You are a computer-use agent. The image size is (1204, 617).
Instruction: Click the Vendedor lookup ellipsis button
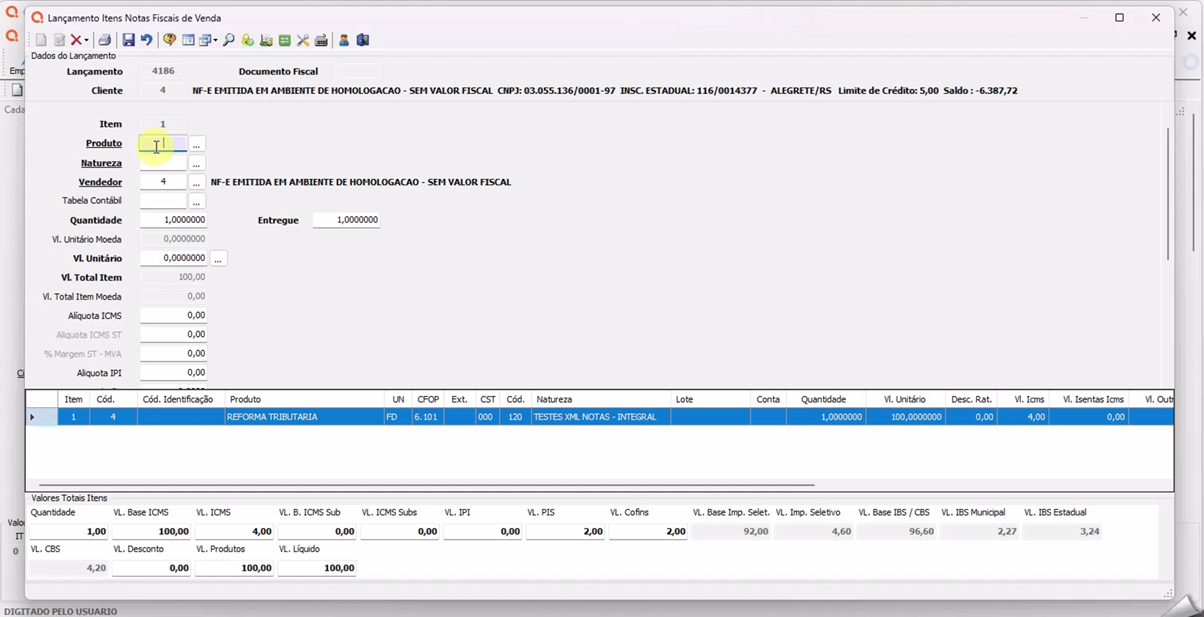197,183
